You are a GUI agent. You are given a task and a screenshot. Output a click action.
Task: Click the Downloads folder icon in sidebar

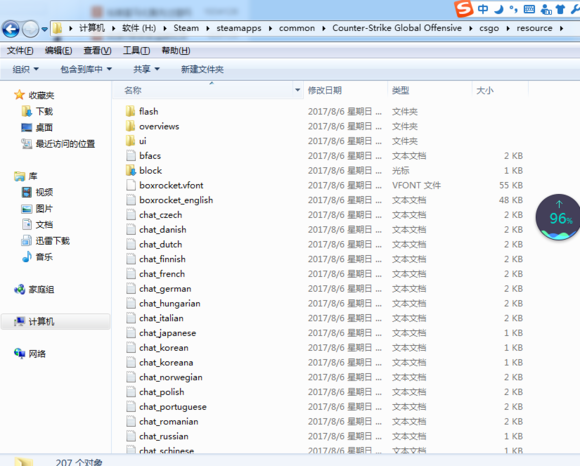(27, 111)
